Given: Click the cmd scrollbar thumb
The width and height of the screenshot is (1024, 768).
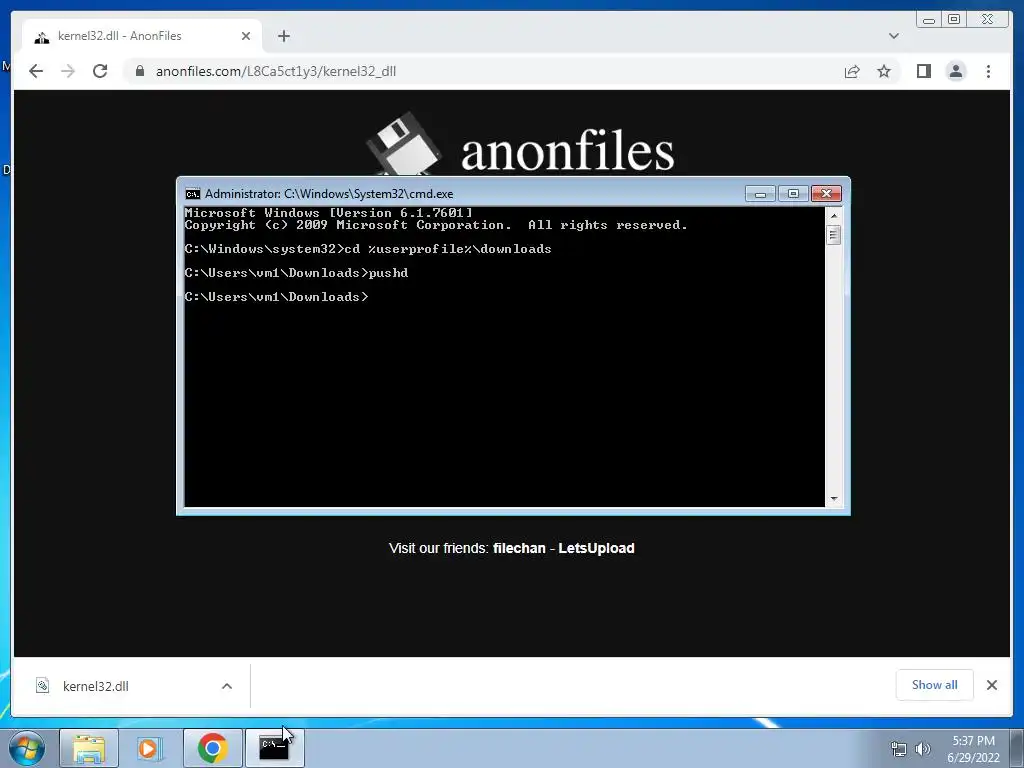Looking at the screenshot, I should click(x=833, y=234).
